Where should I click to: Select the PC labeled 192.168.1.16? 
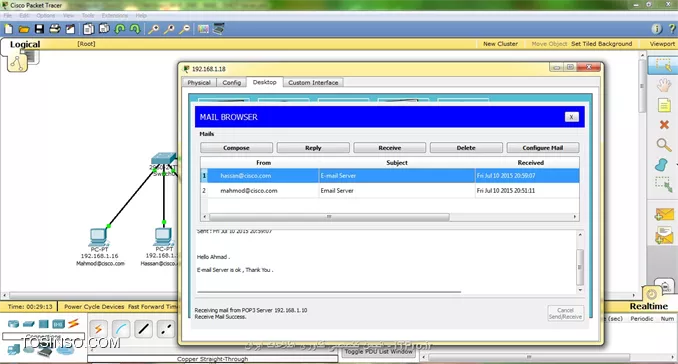99,237
